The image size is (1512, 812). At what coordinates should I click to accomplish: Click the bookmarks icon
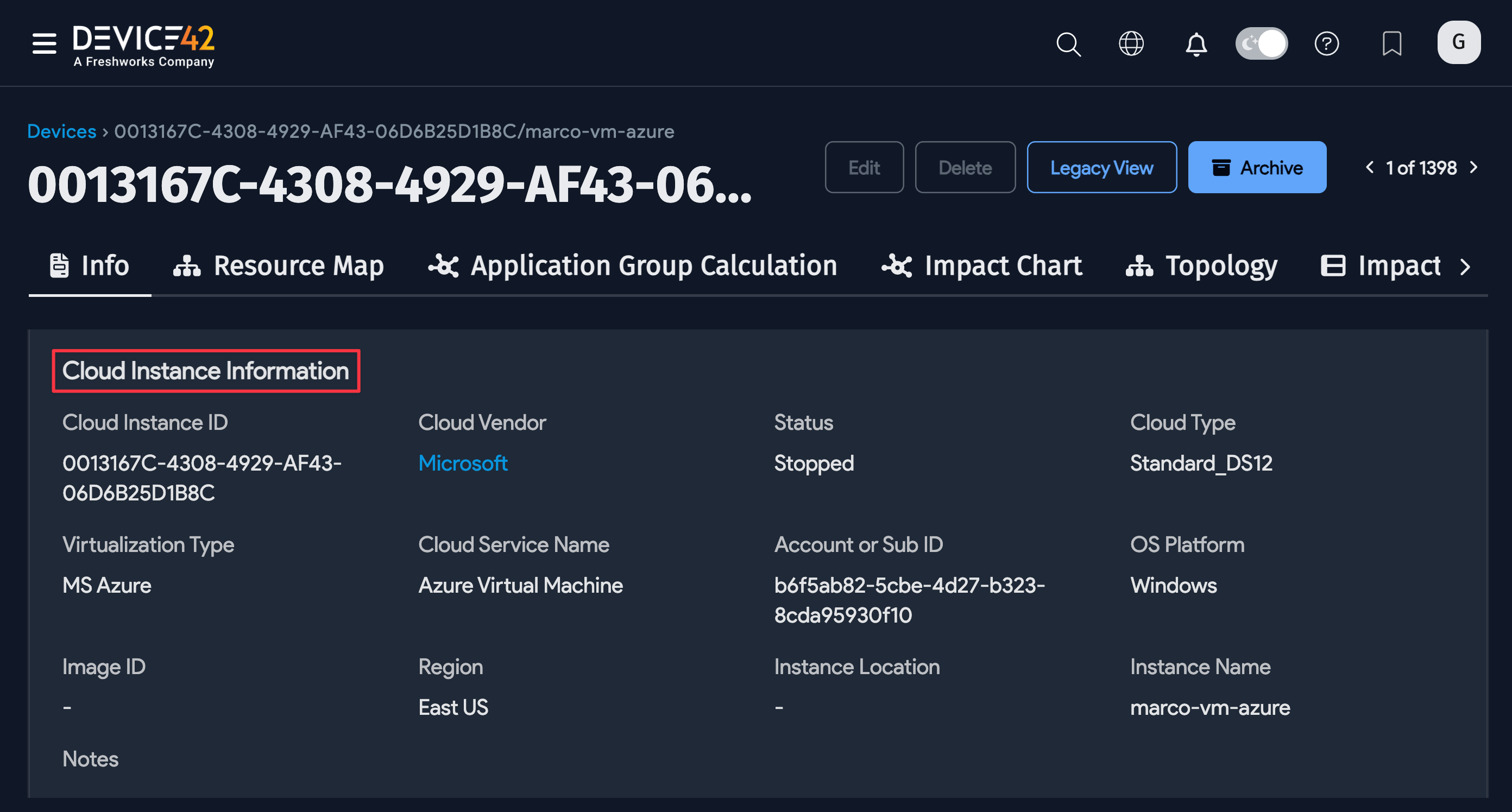1391,44
